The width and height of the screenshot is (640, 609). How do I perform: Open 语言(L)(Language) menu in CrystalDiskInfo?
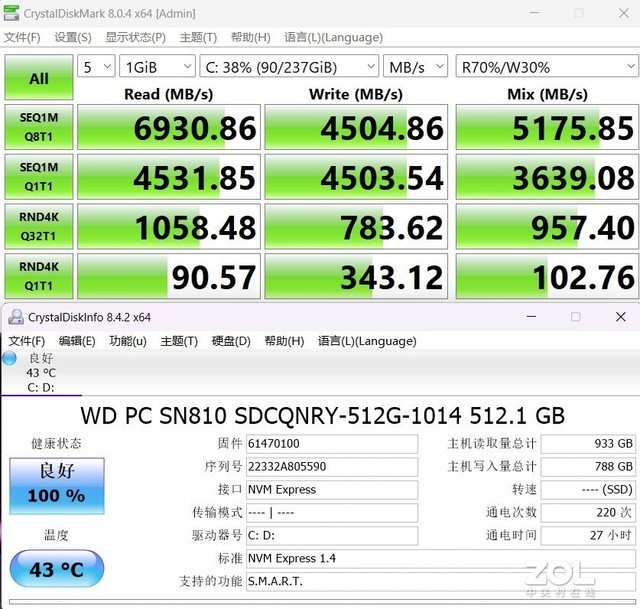tap(367, 341)
